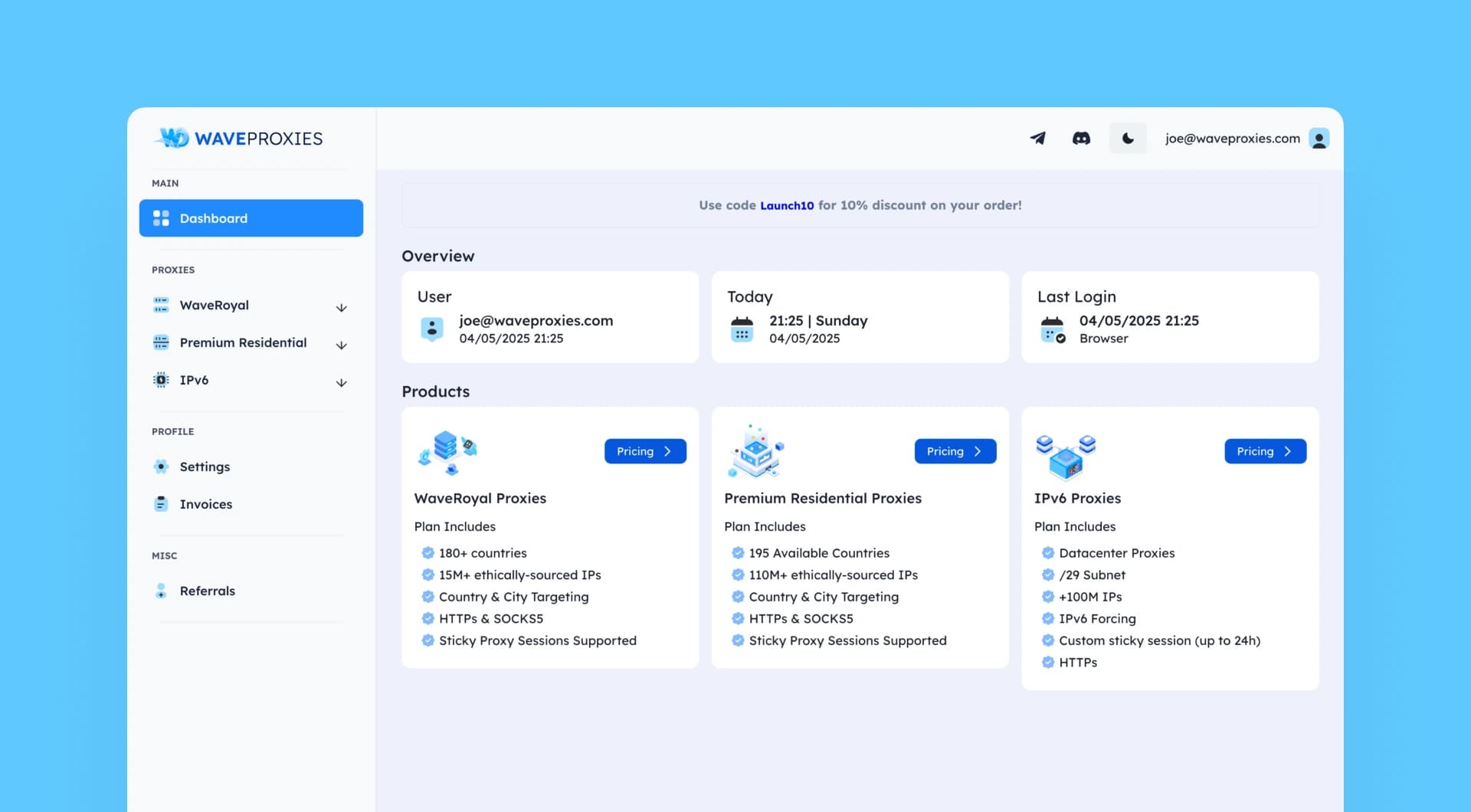Click check badge beside 195 Available Countries
The image size is (1471, 812).
pyautogui.click(x=738, y=552)
